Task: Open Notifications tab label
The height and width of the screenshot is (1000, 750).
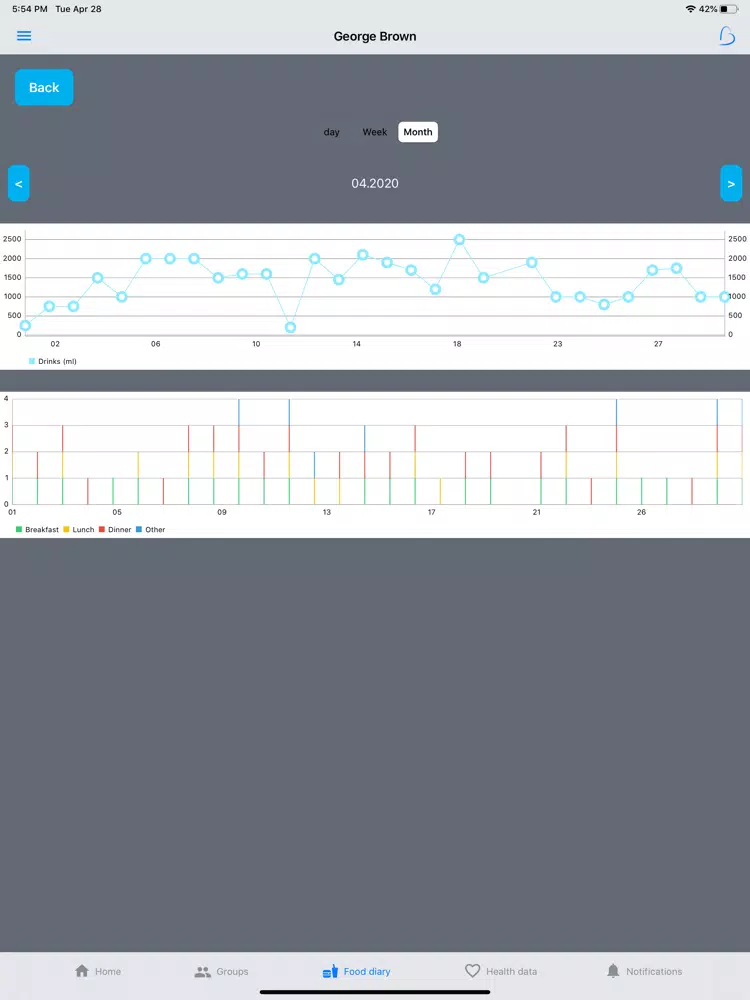Action: 654,971
